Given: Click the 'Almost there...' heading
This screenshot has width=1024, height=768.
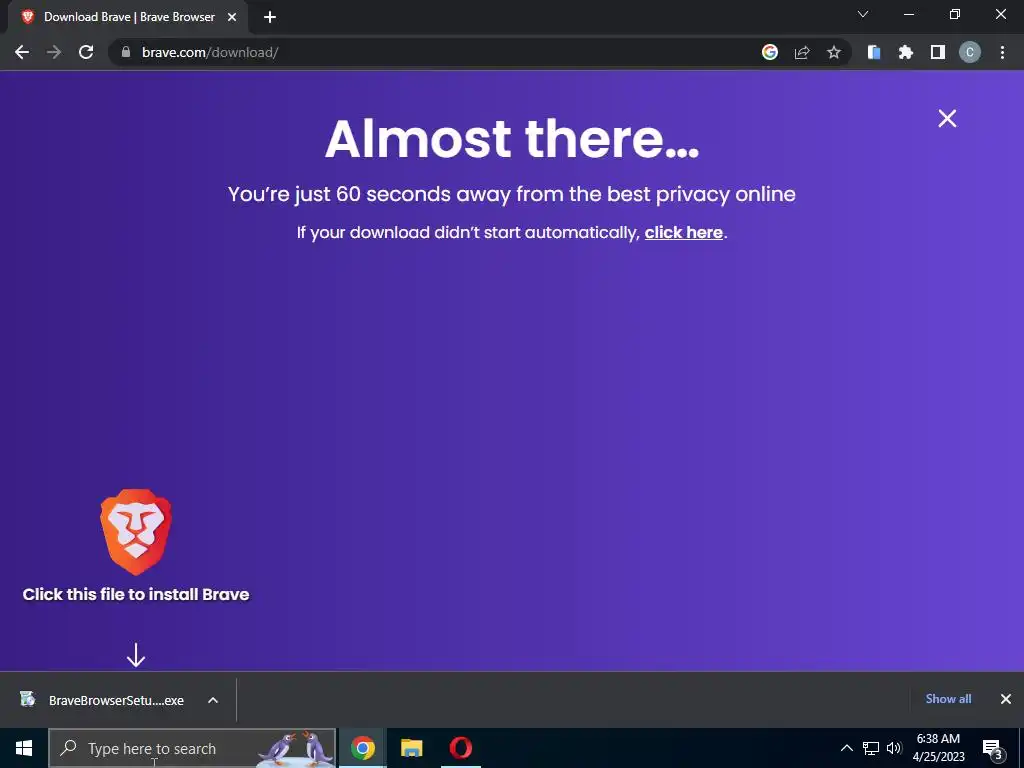Looking at the screenshot, I should (x=512, y=138).
